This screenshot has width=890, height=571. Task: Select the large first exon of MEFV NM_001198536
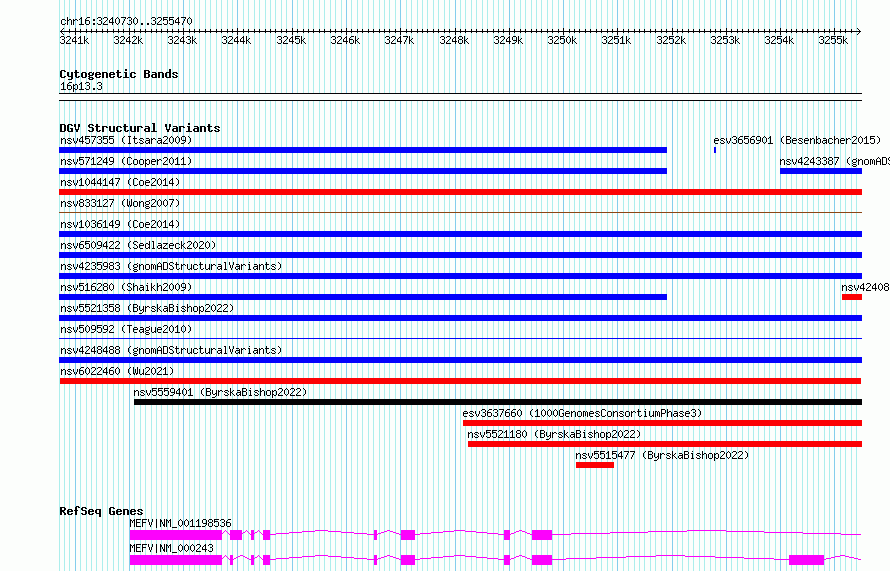[x=175, y=535]
